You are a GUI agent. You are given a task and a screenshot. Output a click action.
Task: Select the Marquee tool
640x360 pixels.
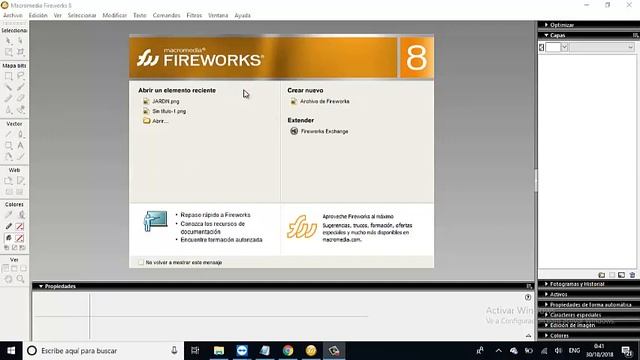click(9, 76)
